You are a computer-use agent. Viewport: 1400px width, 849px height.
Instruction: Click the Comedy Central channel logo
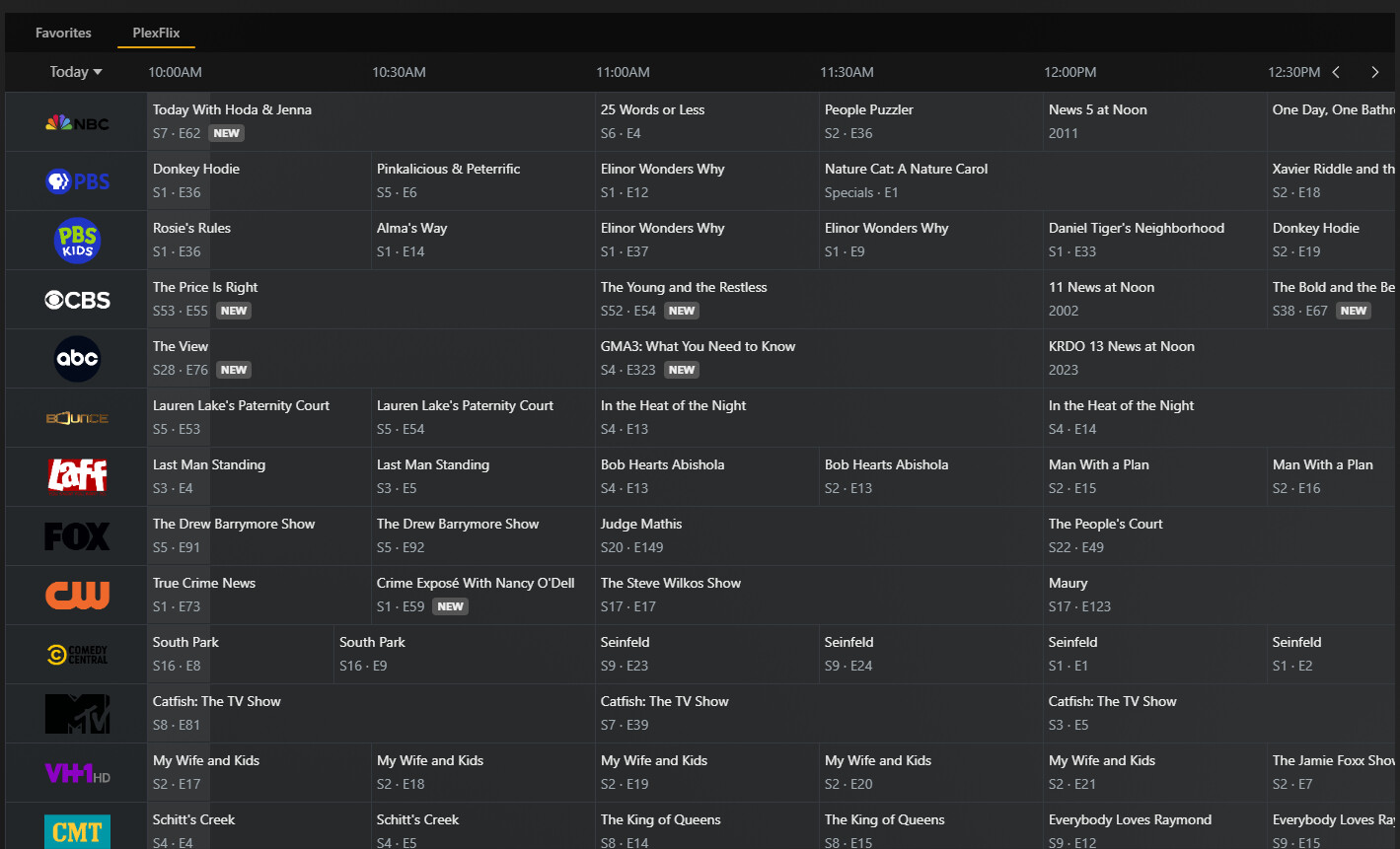coord(77,655)
